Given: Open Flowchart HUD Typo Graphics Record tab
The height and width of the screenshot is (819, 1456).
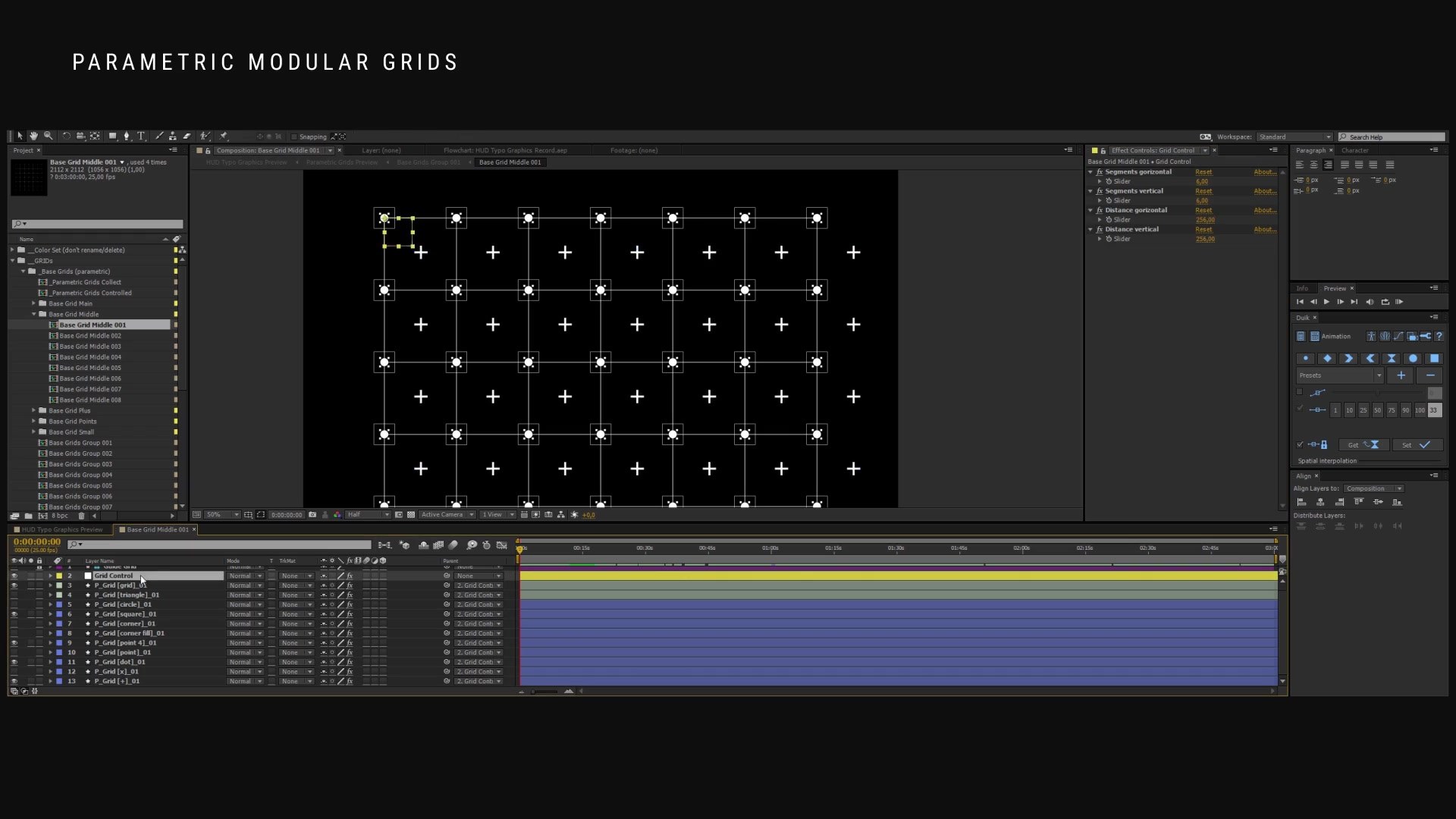Looking at the screenshot, I should click(x=505, y=150).
